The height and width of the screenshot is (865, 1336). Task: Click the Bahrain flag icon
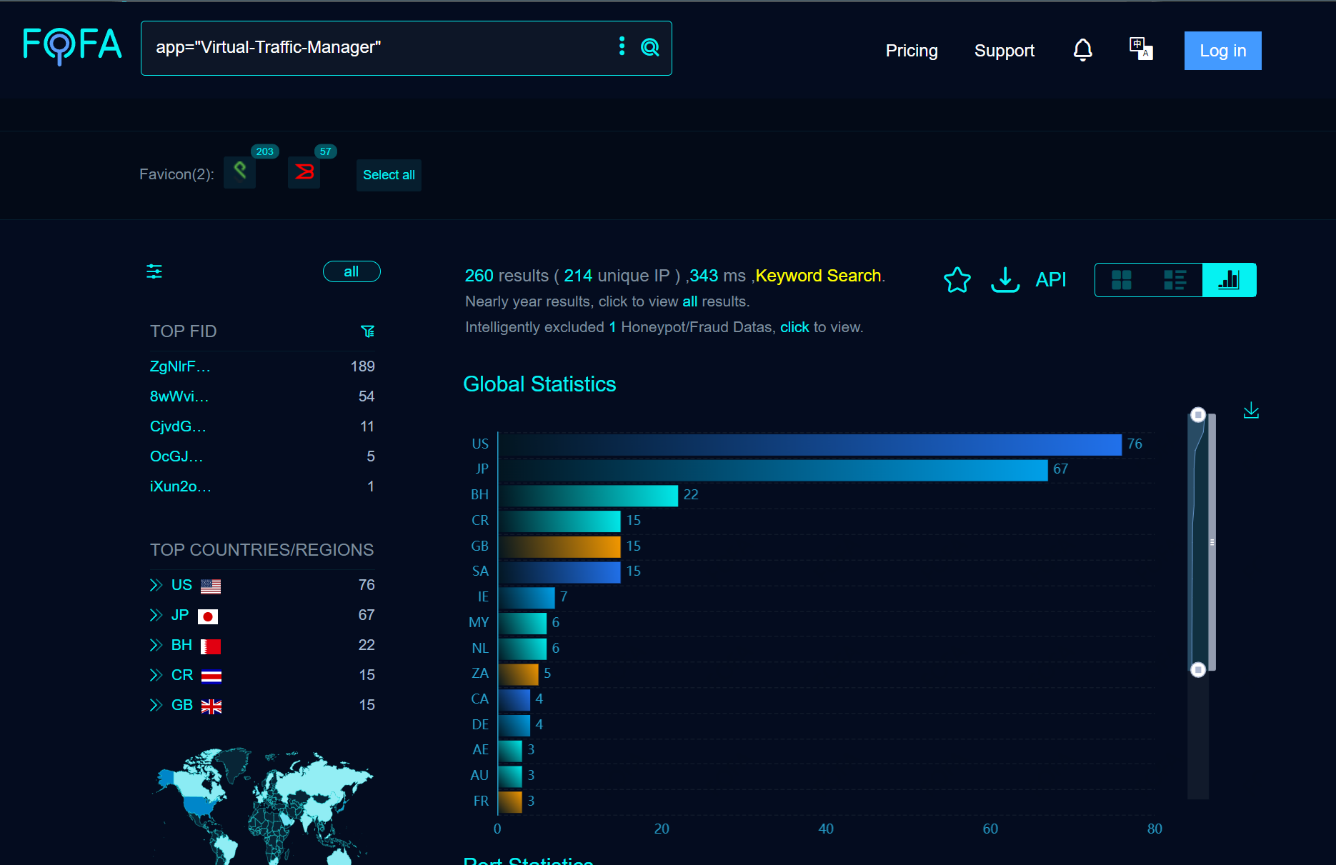tap(211, 646)
